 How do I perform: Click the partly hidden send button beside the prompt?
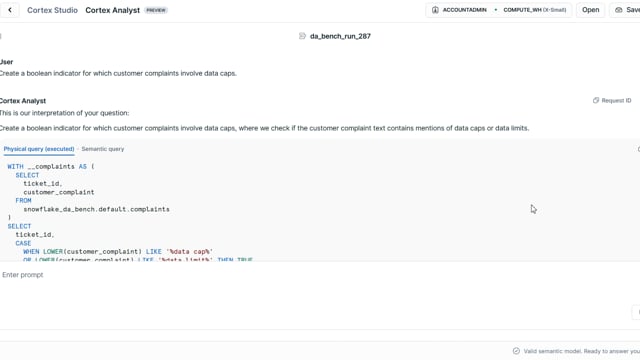coord(636,312)
